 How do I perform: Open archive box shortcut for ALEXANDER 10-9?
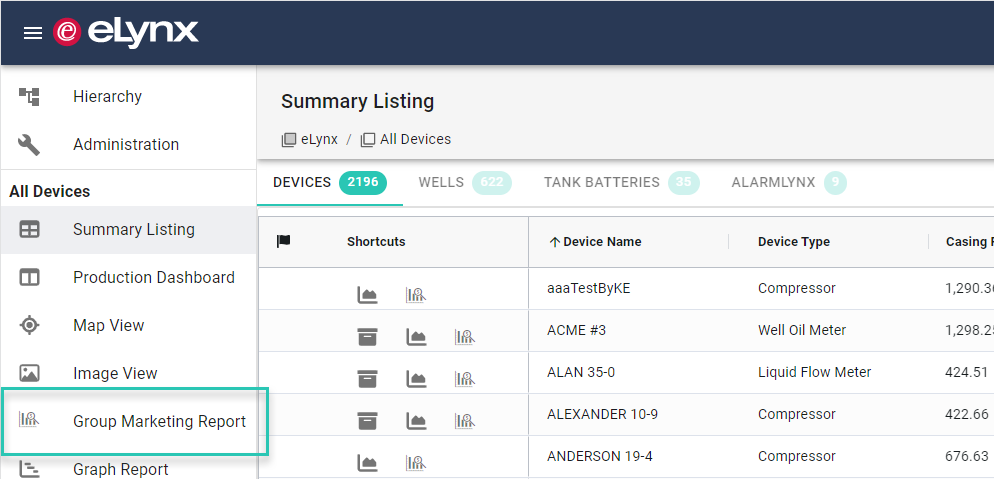[367, 421]
